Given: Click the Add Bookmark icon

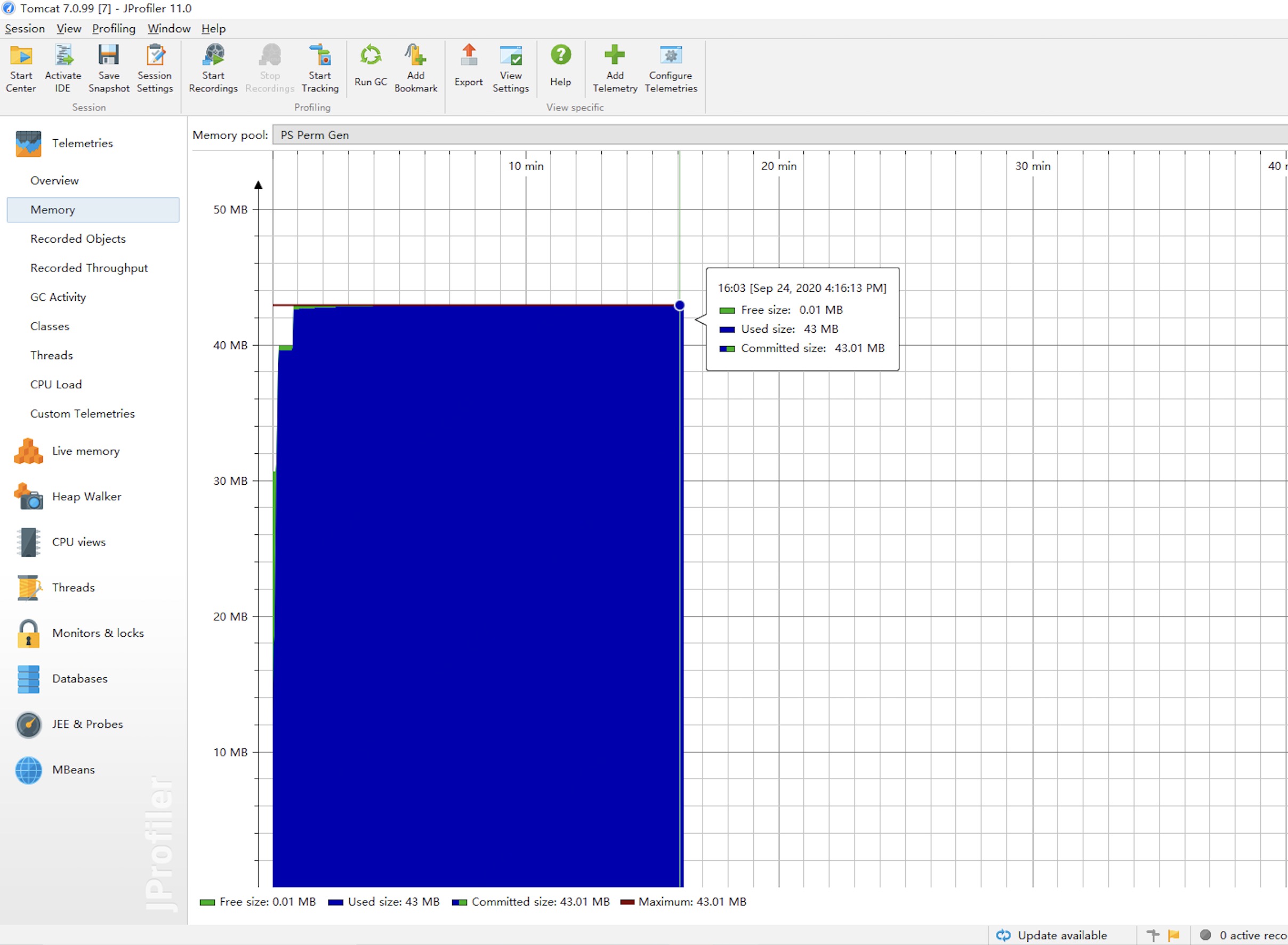Looking at the screenshot, I should point(416,56).
